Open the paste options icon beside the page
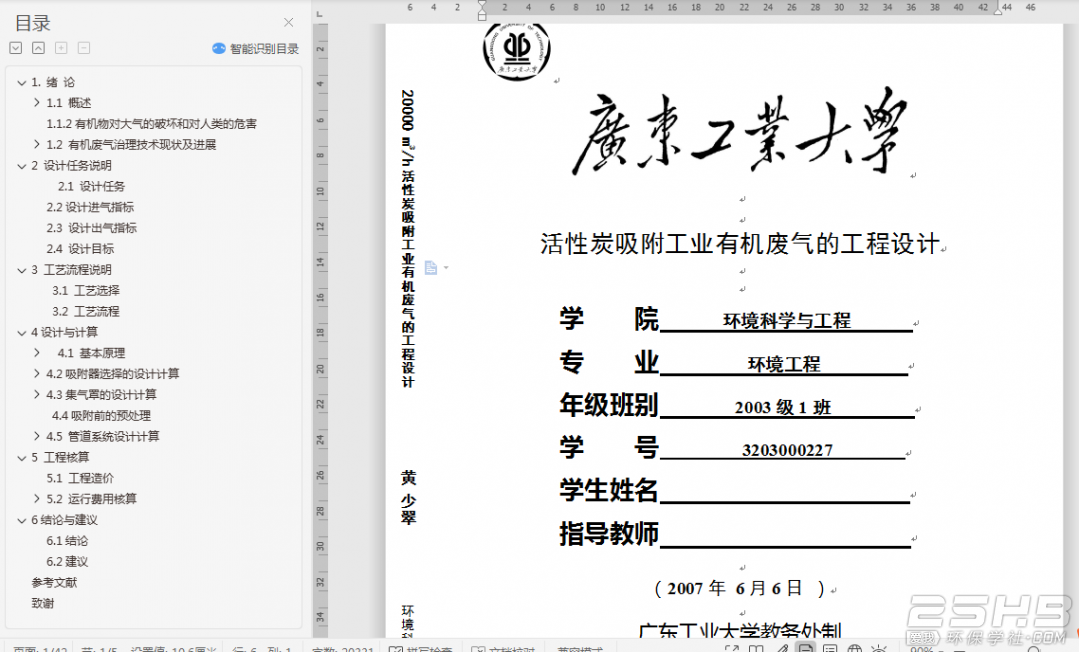The image size is (1079, 652). (431, 268)
